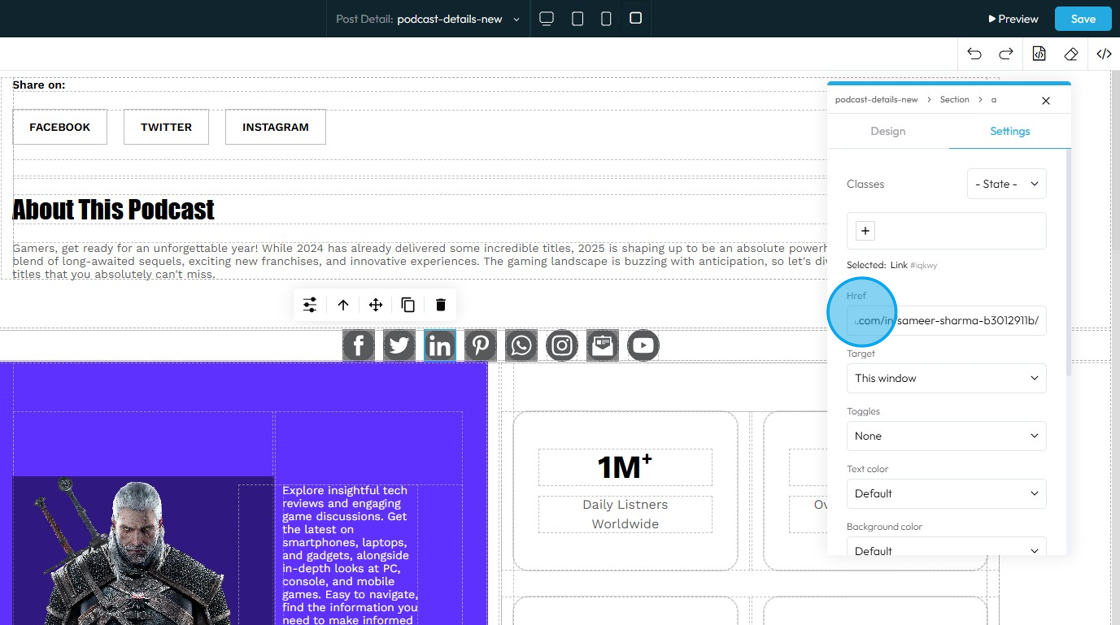Click the FACEBOOK share button

pyautogui.click(x=60, y=127)
